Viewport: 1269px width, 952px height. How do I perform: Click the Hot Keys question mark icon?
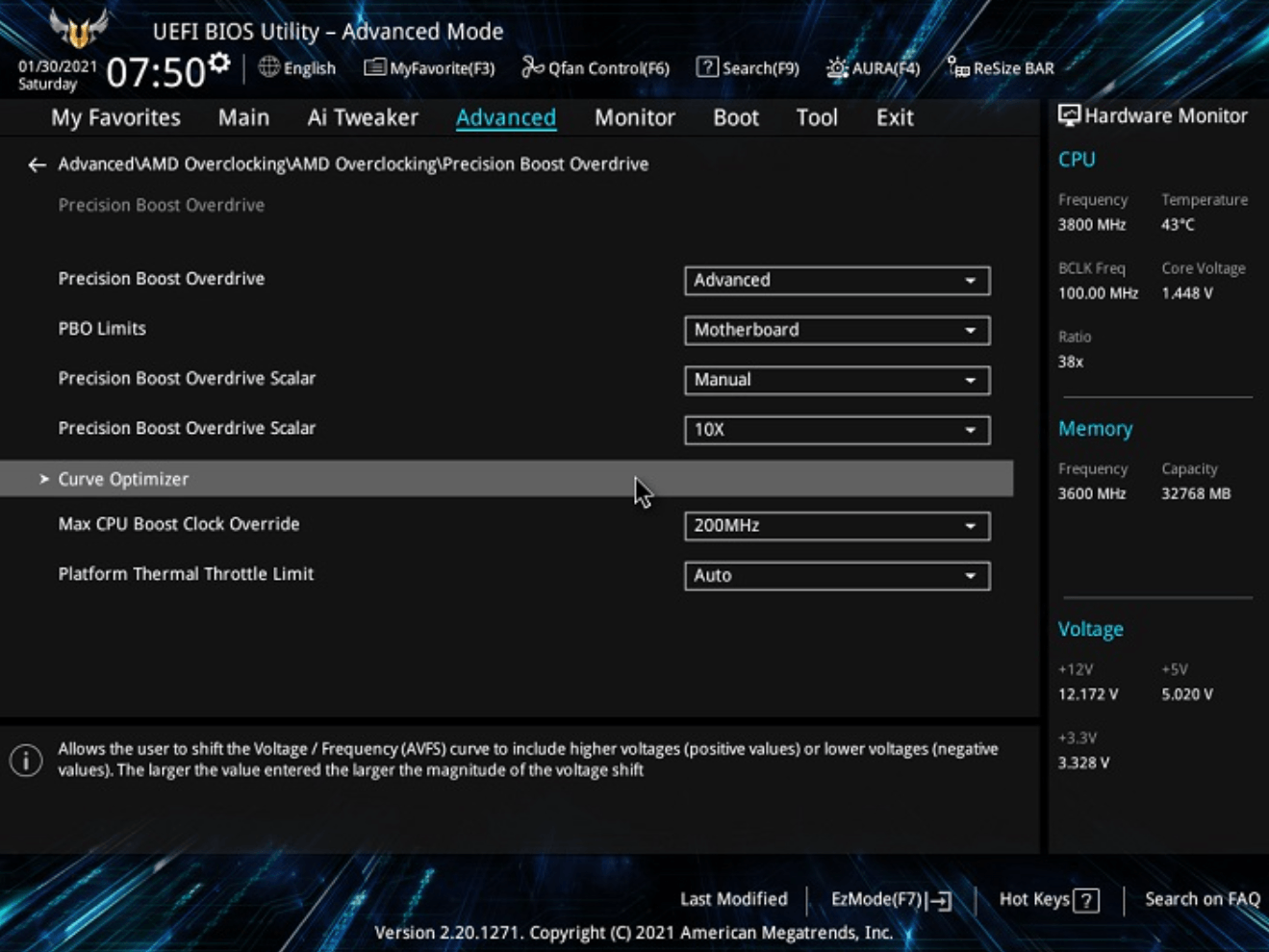pyautogui.click(x=1086, y=900)
